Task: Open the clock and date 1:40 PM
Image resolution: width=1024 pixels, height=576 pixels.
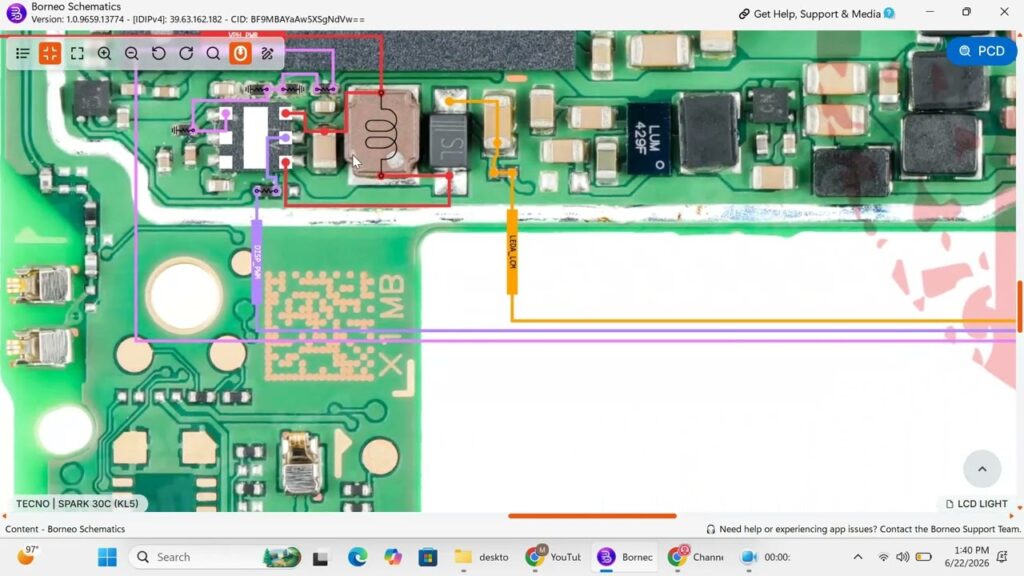Action: click(x=967, y=556)
